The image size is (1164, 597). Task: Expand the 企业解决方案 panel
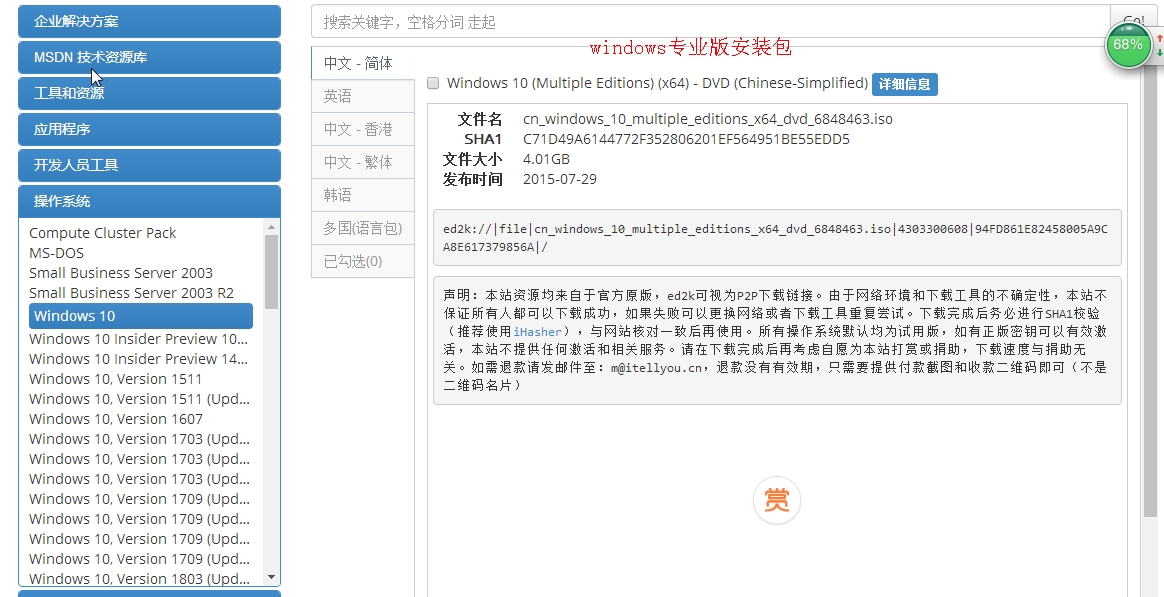click(x=149, y=21)
